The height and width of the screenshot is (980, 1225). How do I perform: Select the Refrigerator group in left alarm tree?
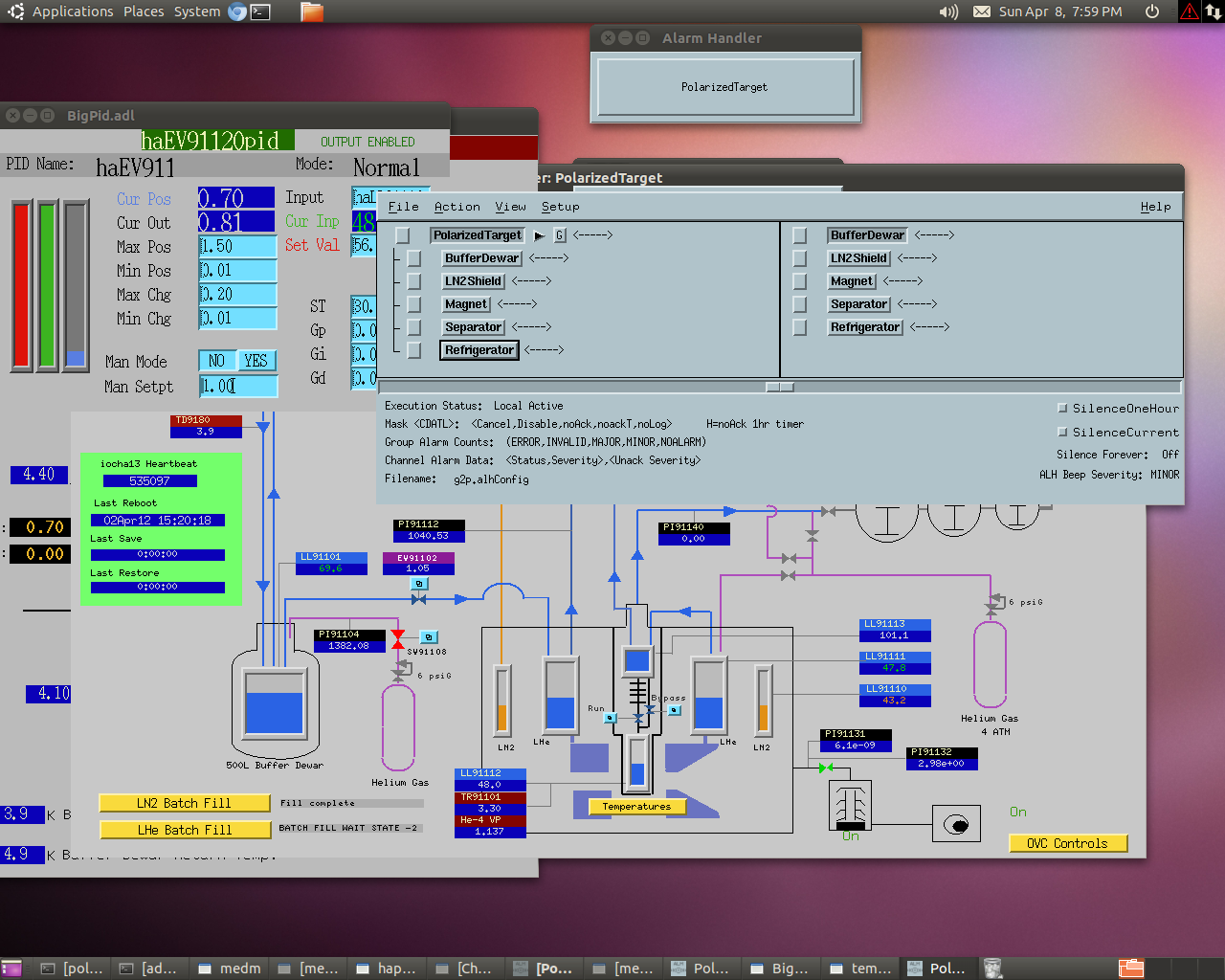pos(479,350)
